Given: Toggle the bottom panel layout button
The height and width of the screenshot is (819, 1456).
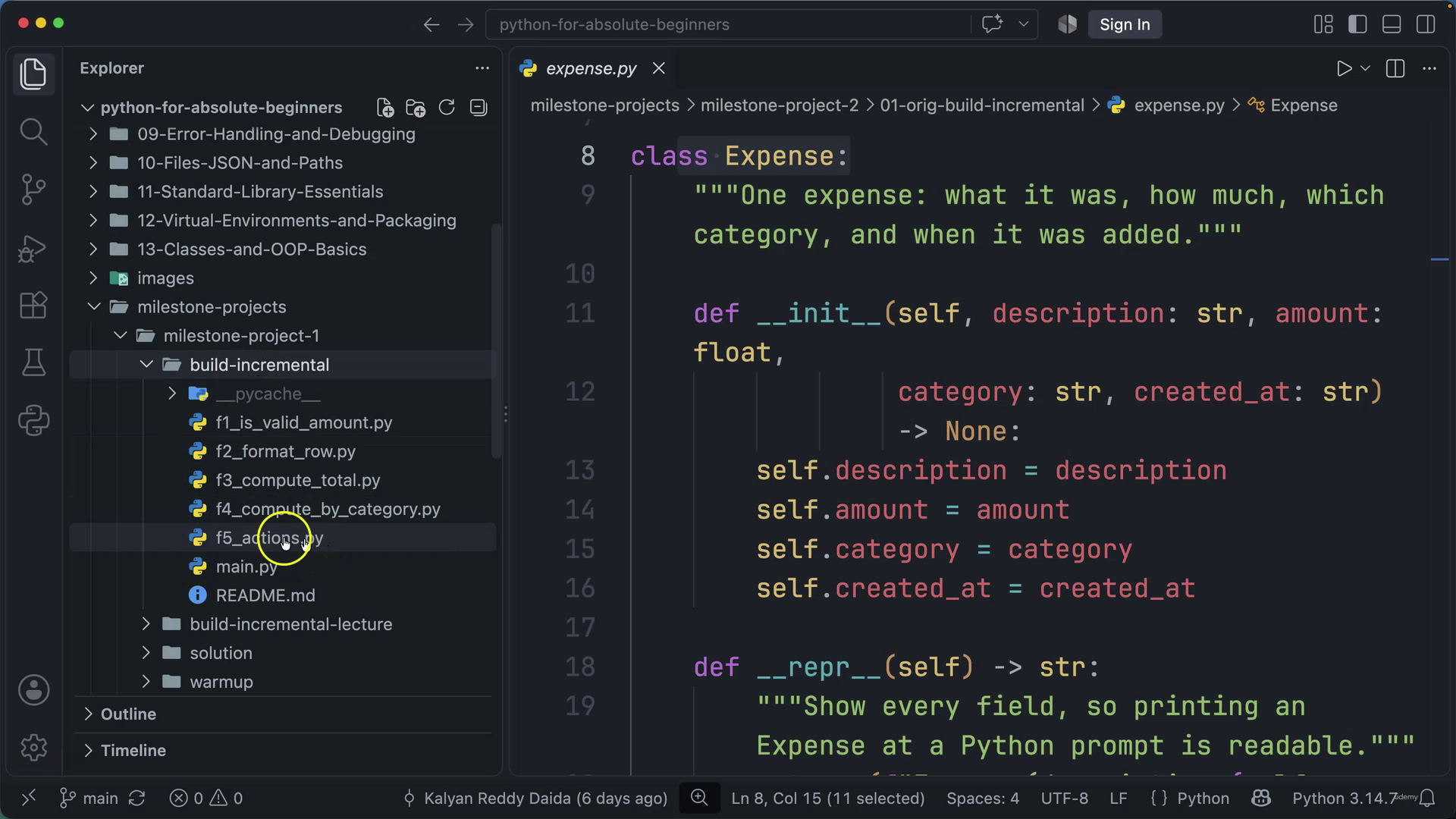Looking at the screenshot, I should 1392,24.
